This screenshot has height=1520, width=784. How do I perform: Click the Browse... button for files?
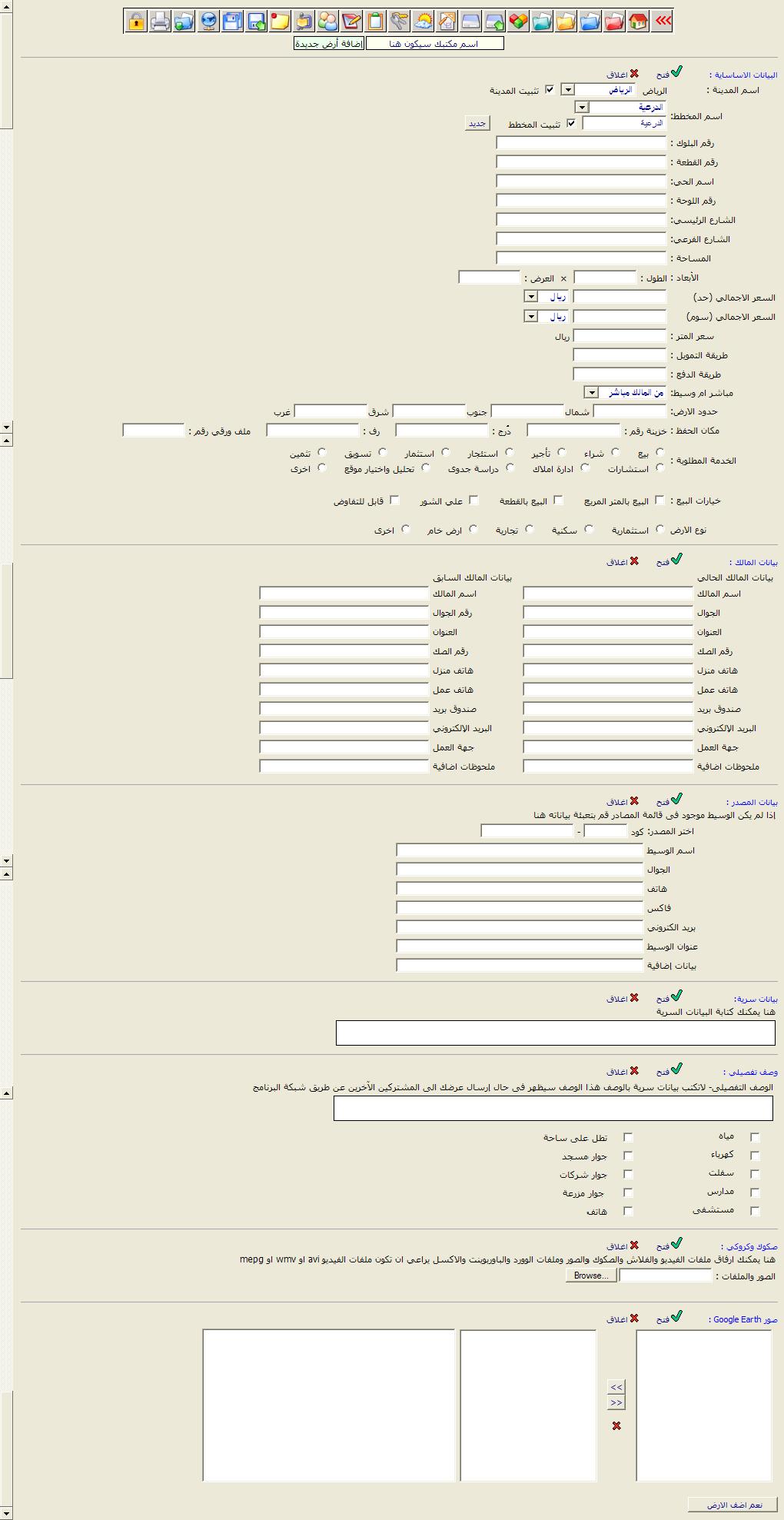[x=591, y=1276]
